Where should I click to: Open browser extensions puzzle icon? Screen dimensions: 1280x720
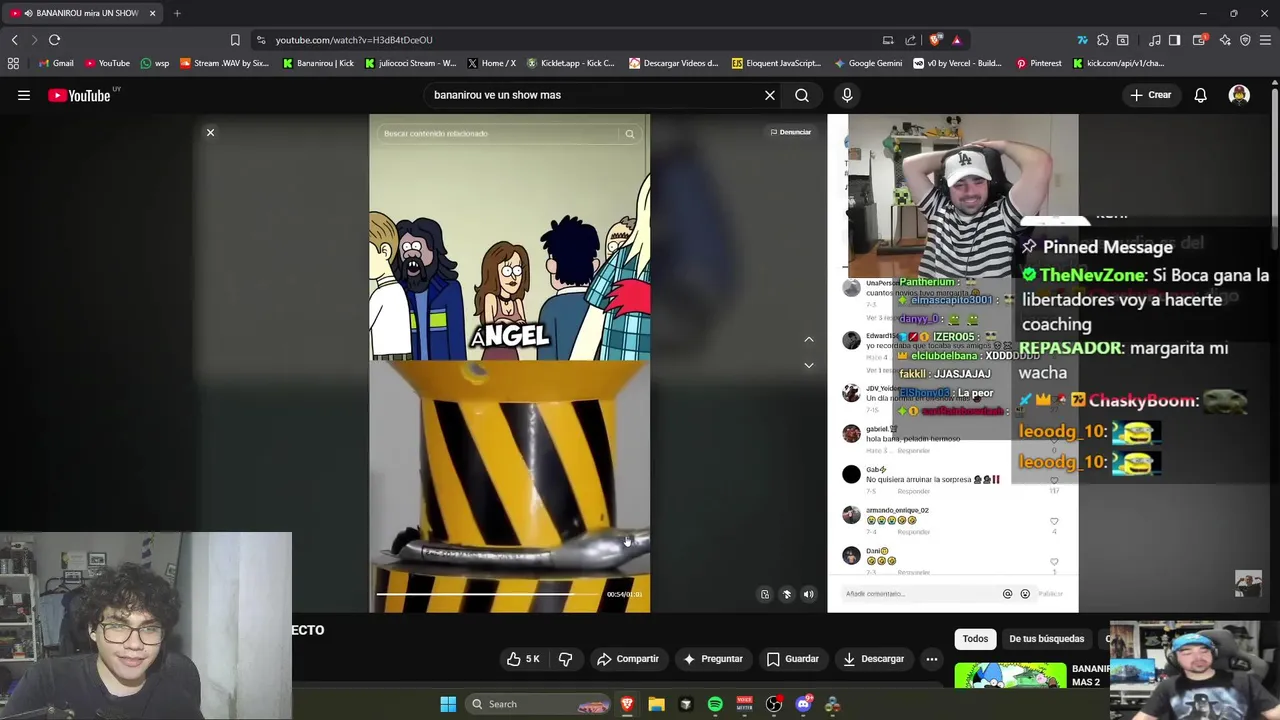(x=1102, y=40)
